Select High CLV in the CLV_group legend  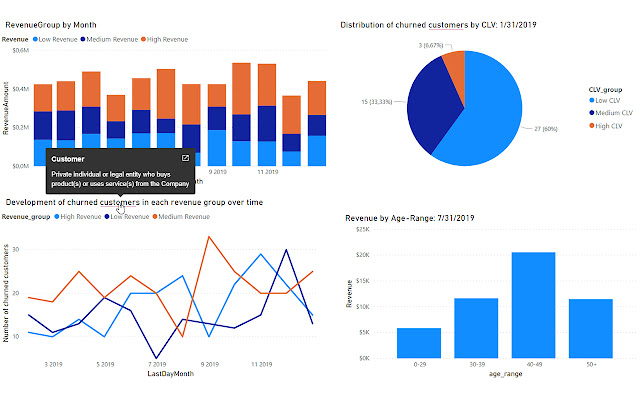(606, 126)
